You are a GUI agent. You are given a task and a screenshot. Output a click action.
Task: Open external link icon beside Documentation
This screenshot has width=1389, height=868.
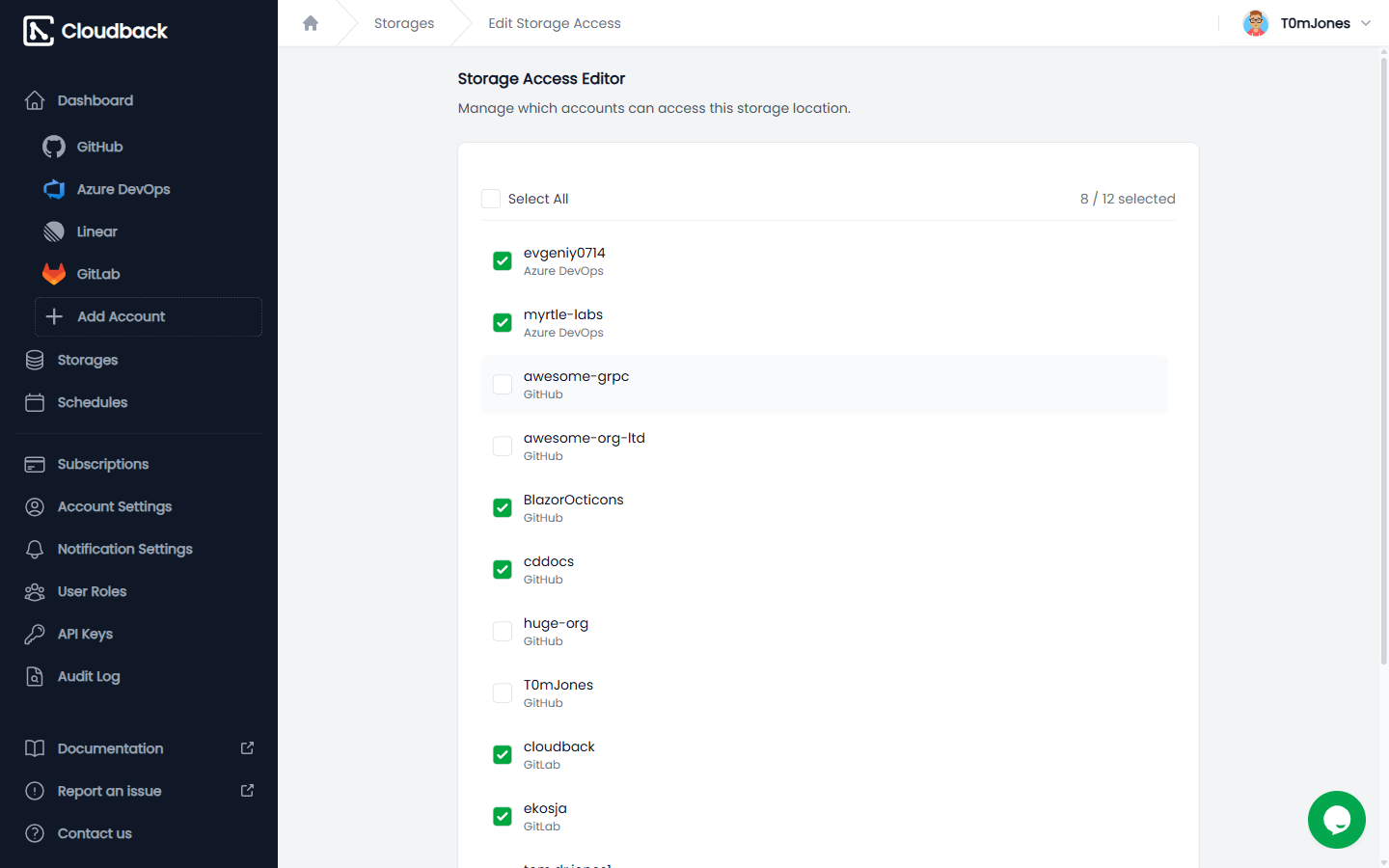pyautogui.click(x=247, y=748)
